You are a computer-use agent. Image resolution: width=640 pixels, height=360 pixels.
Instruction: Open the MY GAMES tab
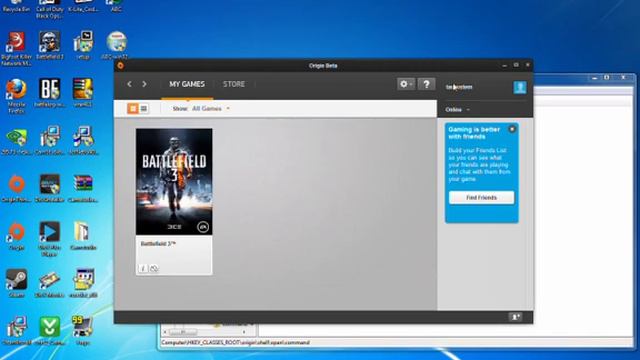[187, 84]
